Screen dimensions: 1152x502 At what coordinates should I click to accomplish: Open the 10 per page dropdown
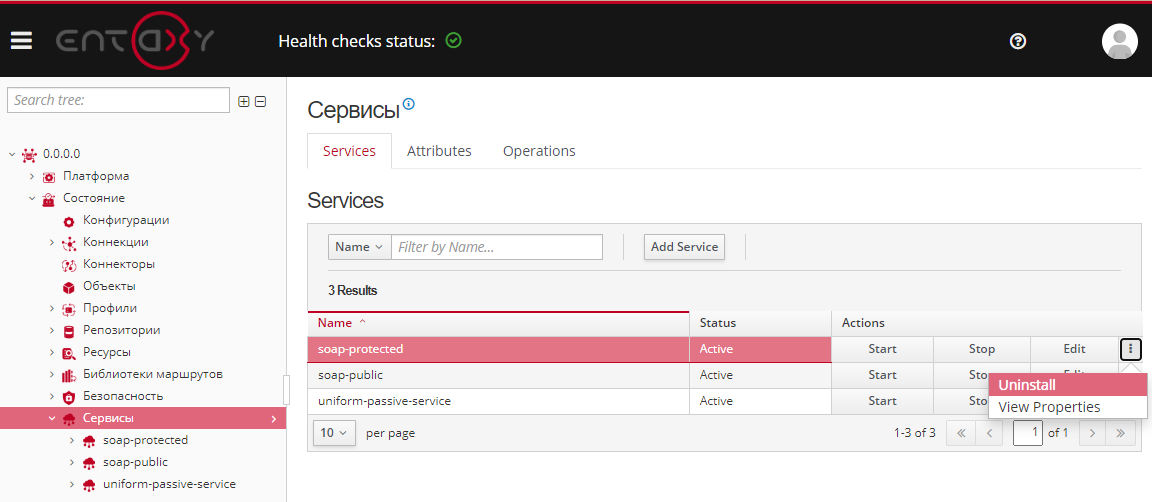334,433
